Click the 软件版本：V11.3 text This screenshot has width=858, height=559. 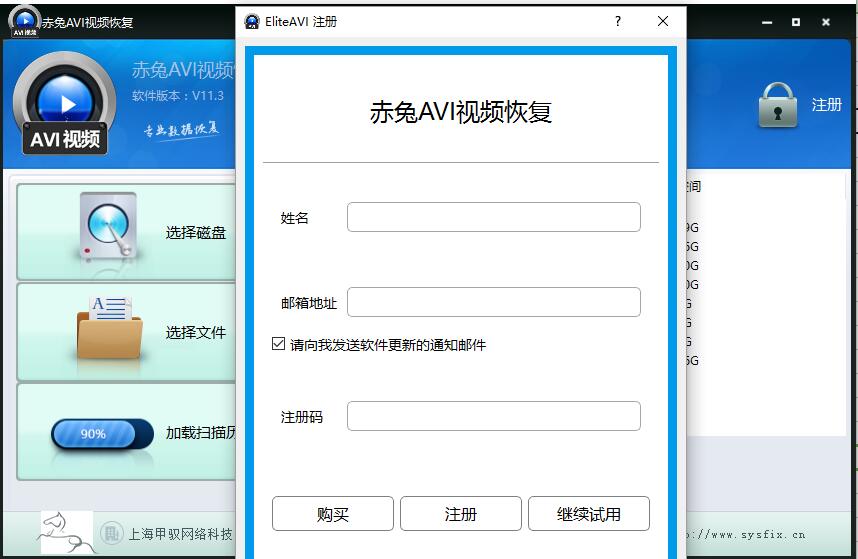click(178, 96)
